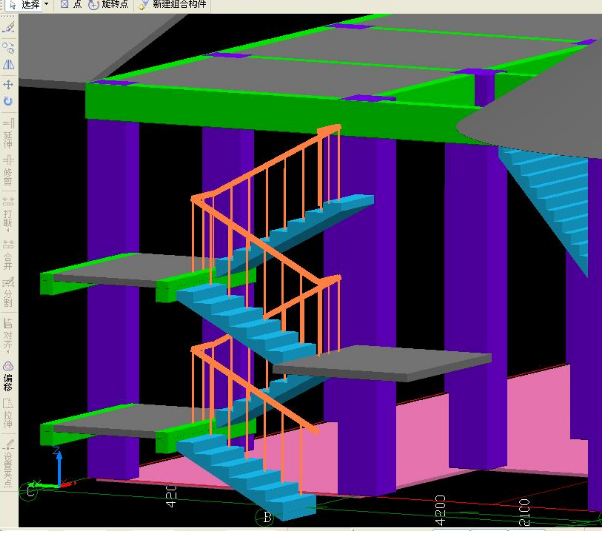
Task: Click the axis label bubble B
Action: point(267,517)
